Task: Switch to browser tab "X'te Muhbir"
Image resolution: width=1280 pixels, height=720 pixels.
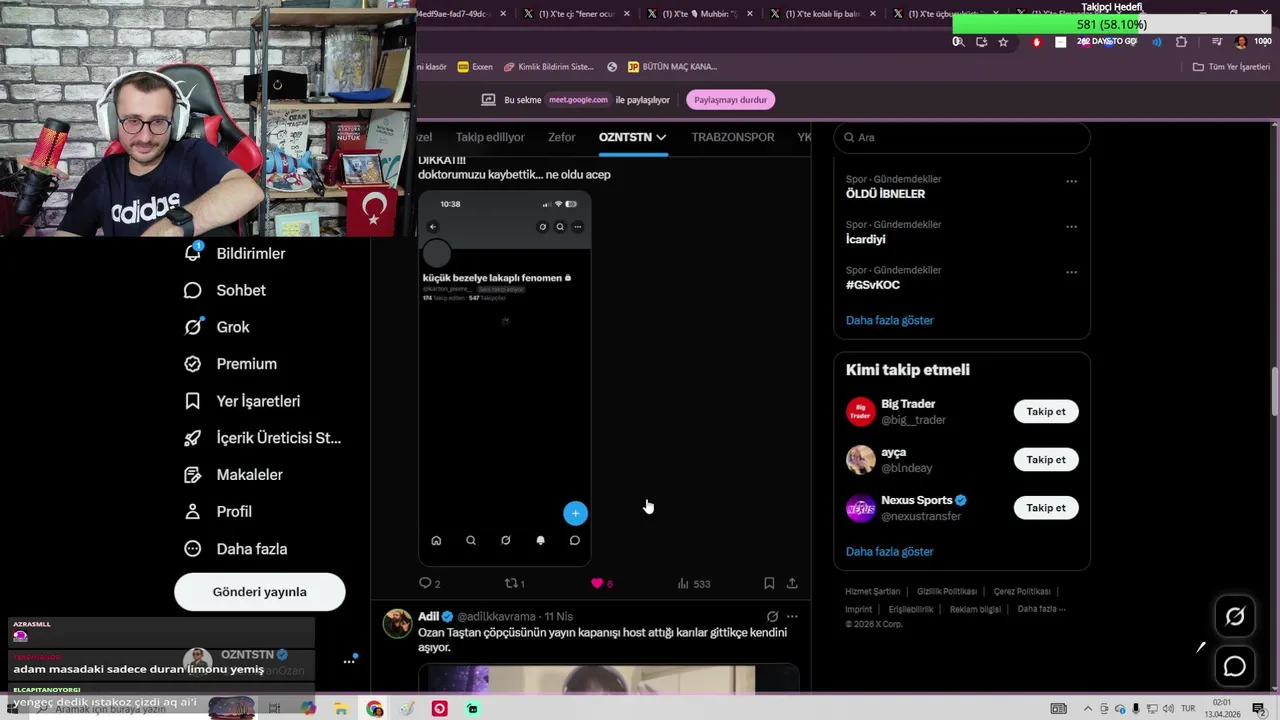Action: pos(700,14)
